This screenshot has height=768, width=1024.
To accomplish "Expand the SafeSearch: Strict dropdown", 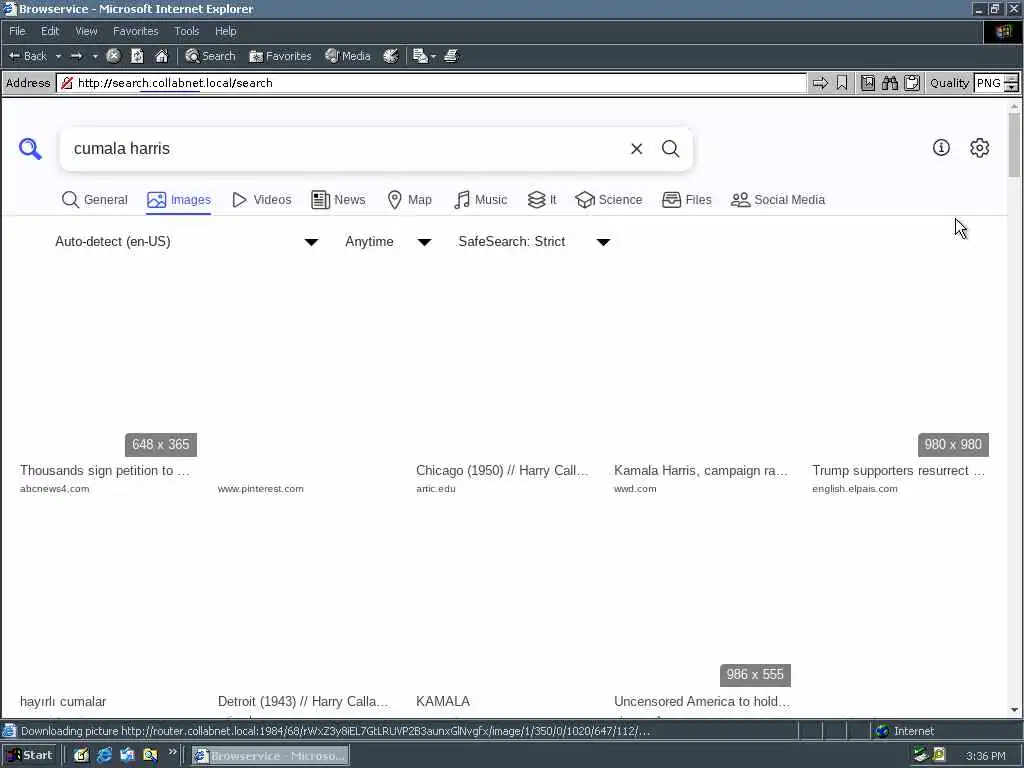I will (x=534, y=242).
